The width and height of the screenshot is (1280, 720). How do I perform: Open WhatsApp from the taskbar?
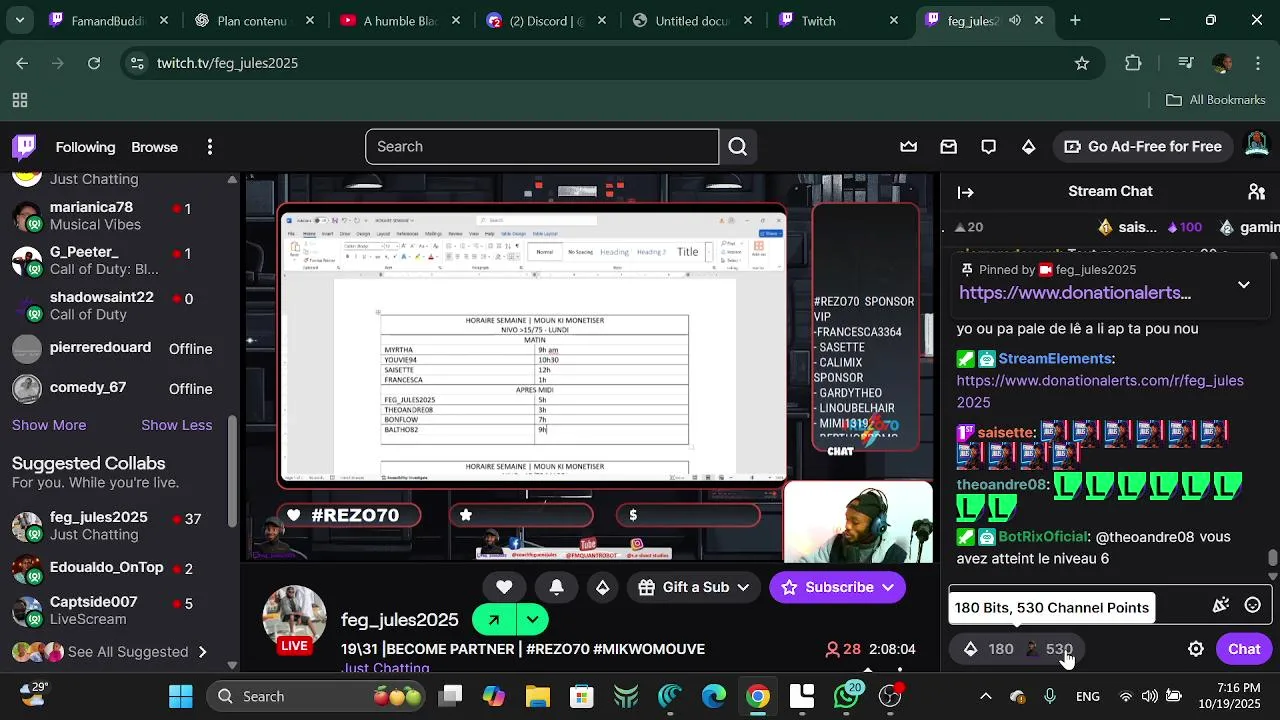click(x=846, y=696)
